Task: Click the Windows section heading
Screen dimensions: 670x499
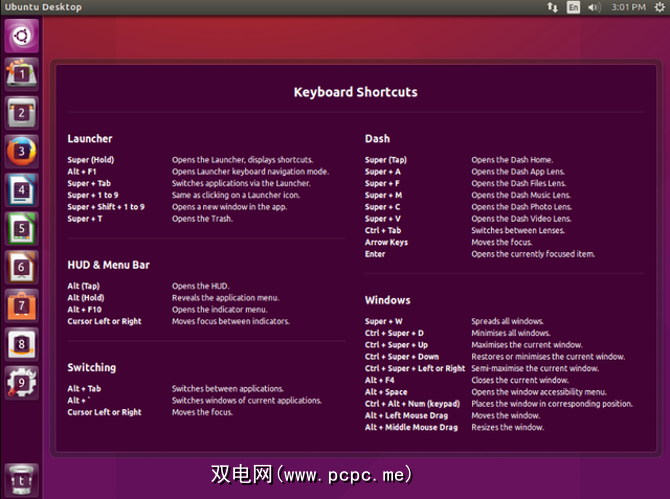Action: (x=387, y=300)
